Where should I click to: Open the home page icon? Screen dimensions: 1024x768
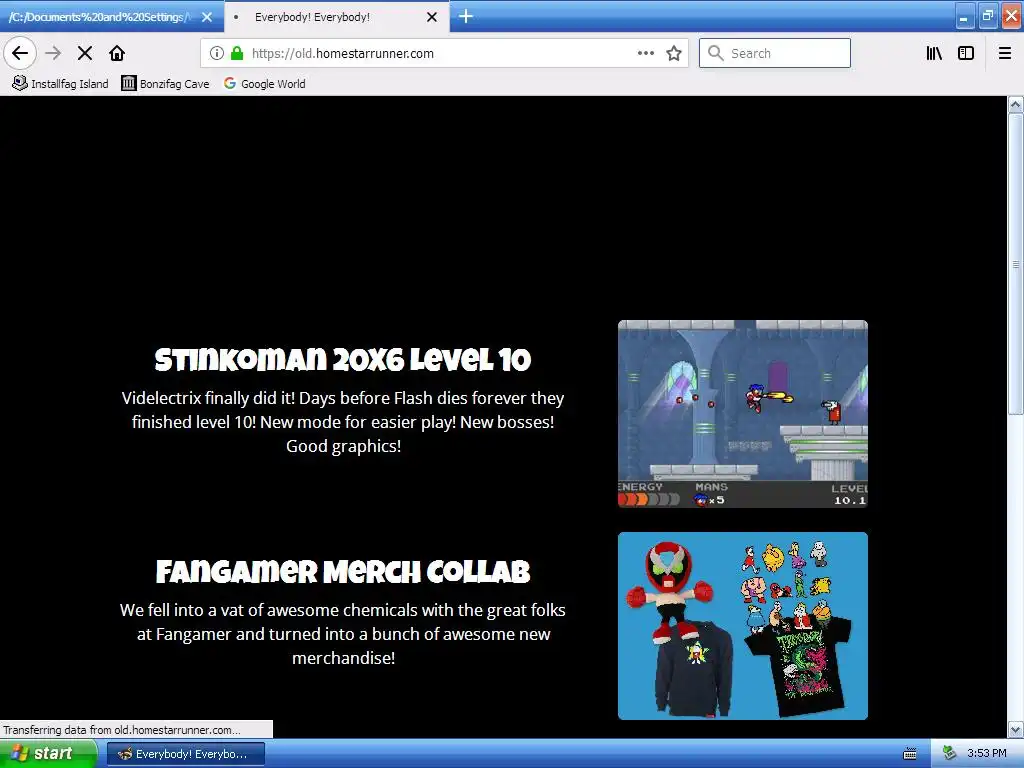117,53
